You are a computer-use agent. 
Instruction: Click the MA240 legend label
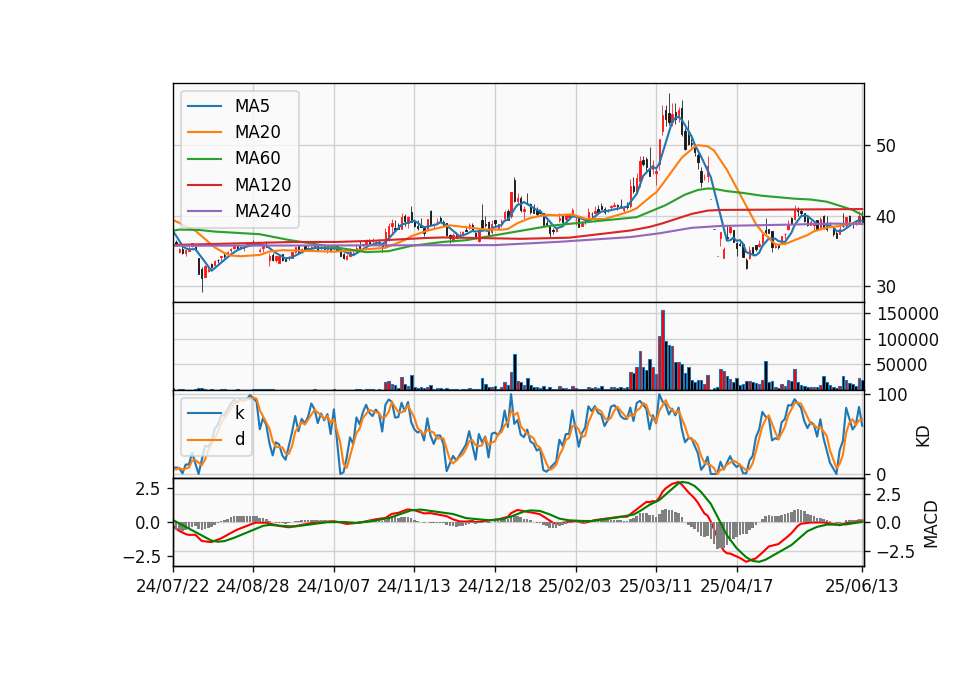tap(263, 211)
